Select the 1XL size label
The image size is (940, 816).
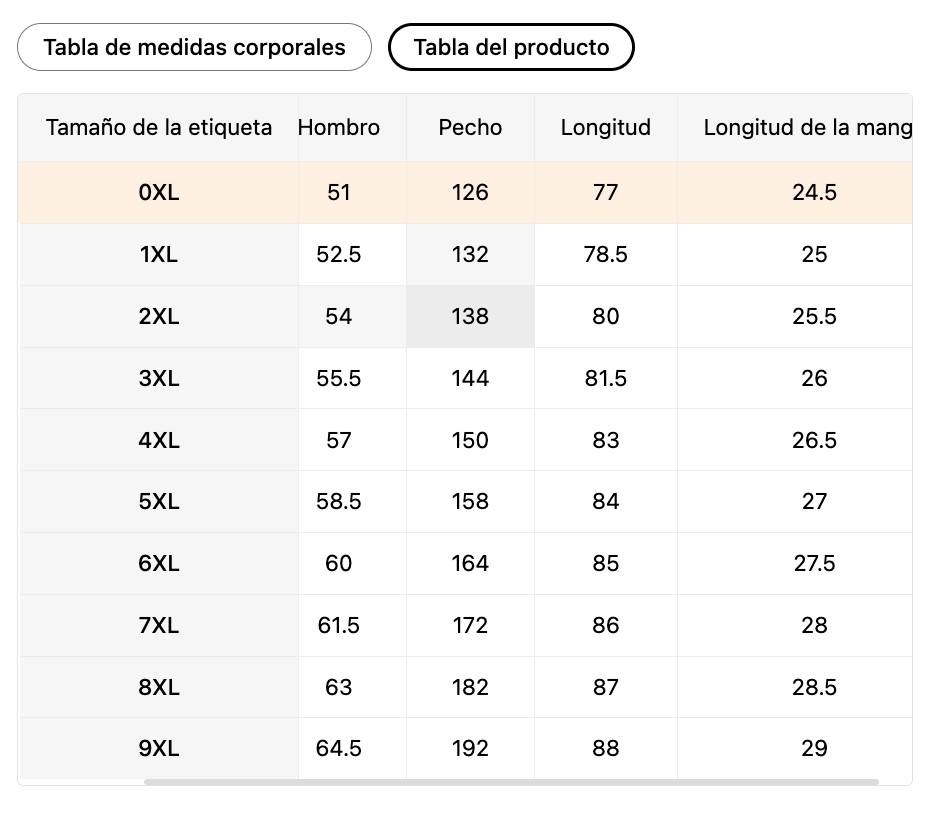click(159, 254)
